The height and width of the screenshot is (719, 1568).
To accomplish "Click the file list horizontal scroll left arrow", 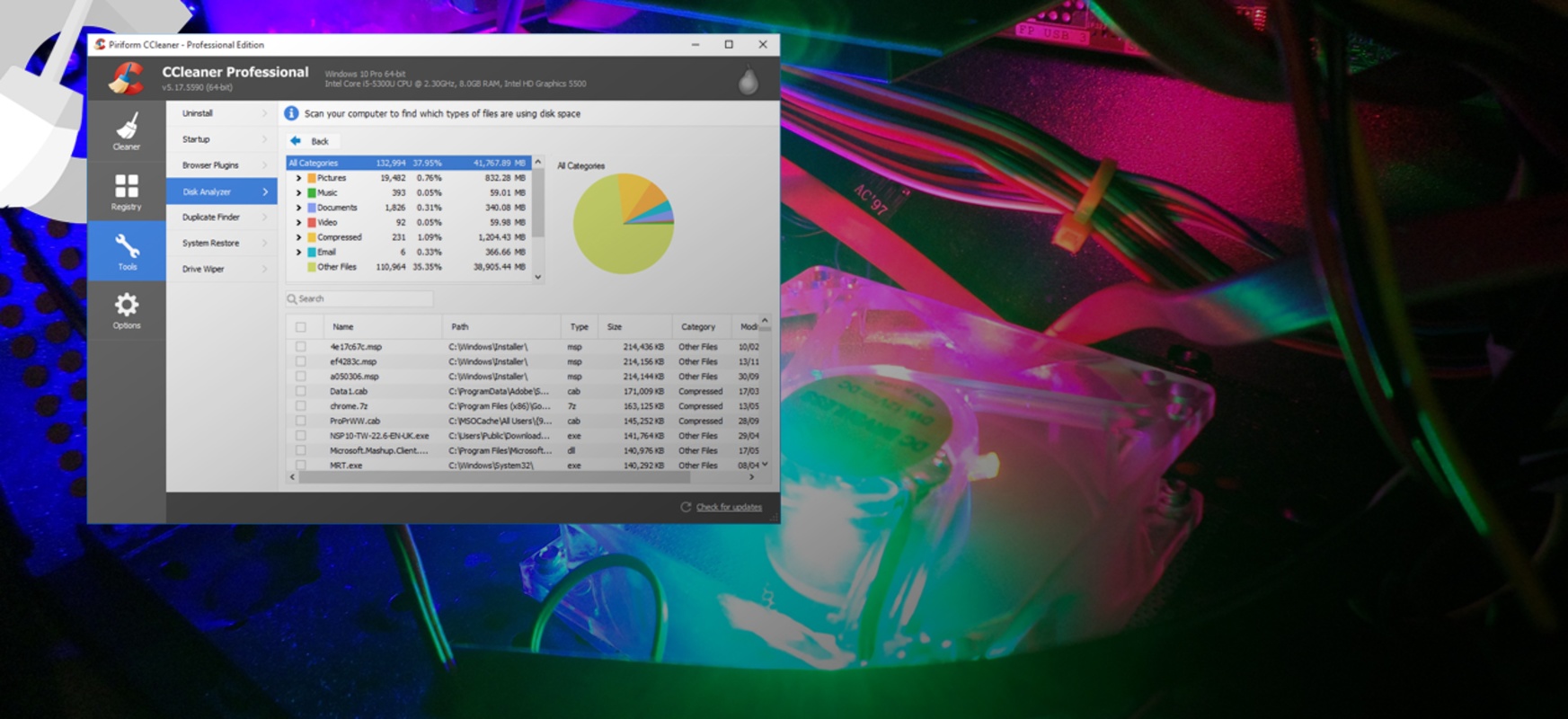I will click(x=292, y=477).
